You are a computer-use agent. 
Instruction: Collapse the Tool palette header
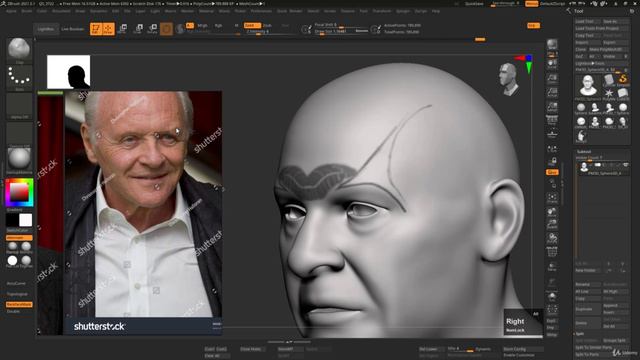pyautogui.click(x=579, y=11)
